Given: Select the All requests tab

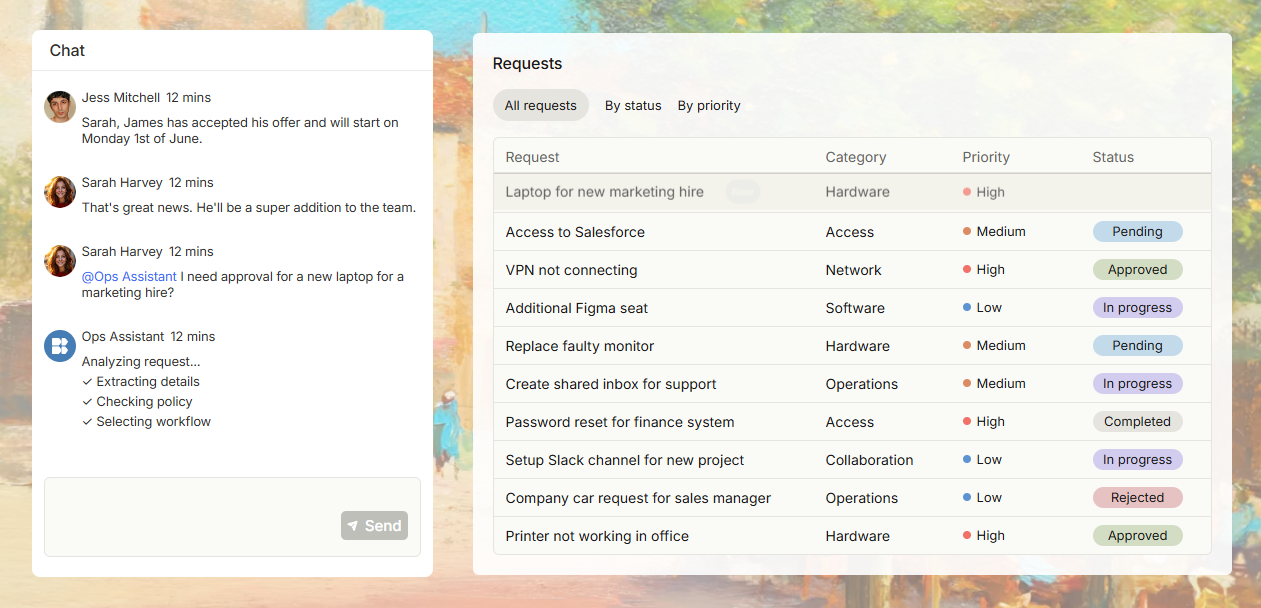Looking at the screenshot, I should (541, 105).
